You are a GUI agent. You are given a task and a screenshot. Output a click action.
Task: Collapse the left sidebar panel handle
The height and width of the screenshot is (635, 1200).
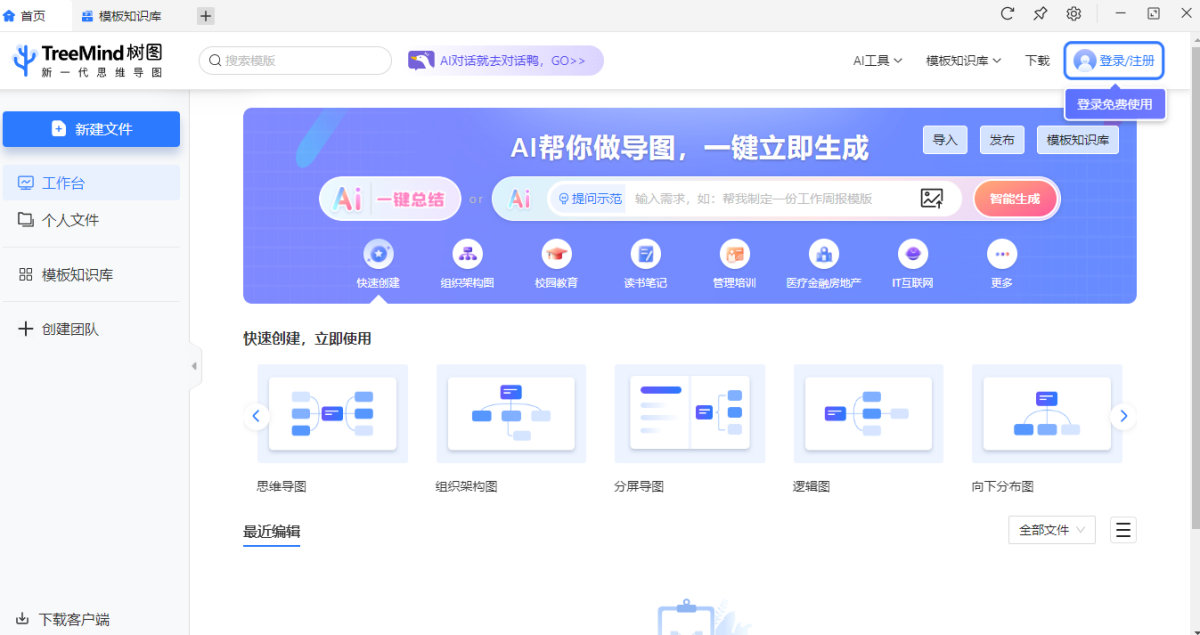coord(194,366)
